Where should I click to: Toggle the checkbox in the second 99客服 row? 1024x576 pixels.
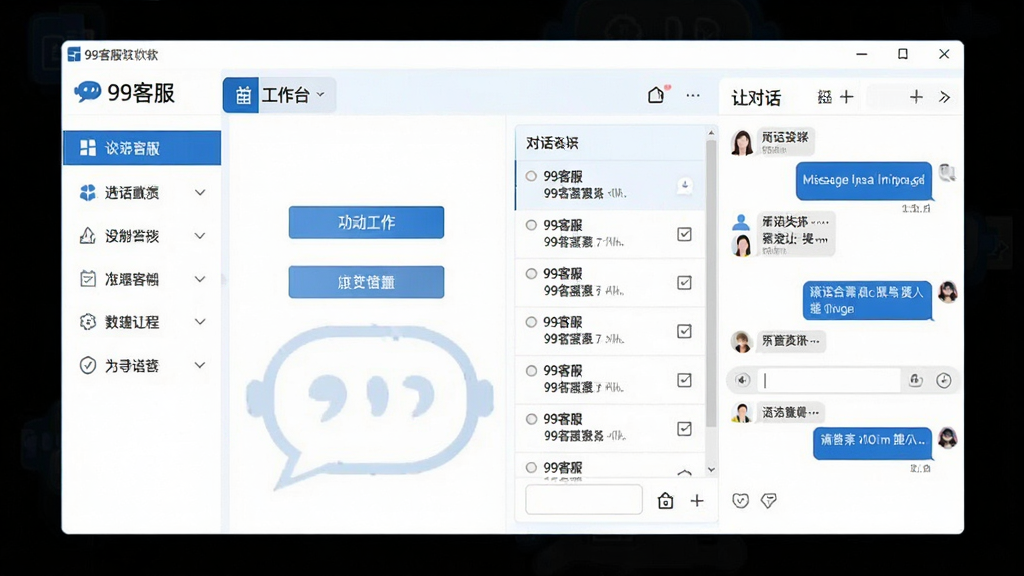[x=684, y=234]
